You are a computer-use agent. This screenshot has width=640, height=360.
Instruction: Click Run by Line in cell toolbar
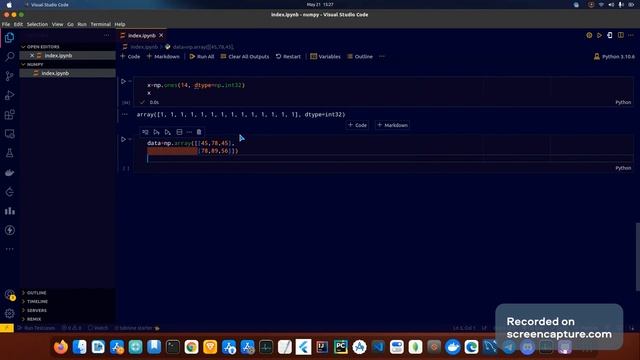pyautogui.click(x=145, y=132)
